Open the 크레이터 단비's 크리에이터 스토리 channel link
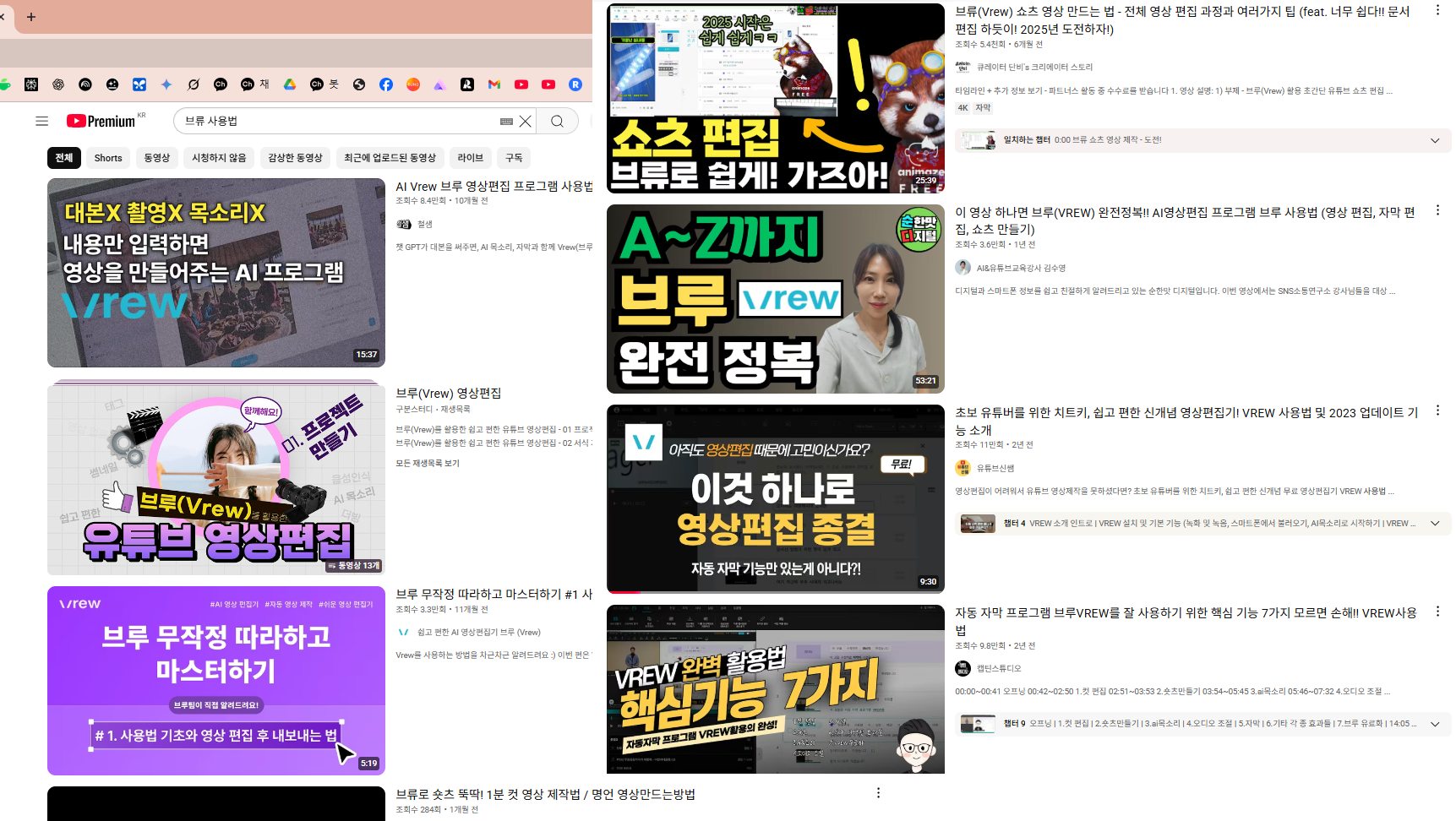Image resolution: width=1456 pixels, height=821 pixels. [1034, 67]
